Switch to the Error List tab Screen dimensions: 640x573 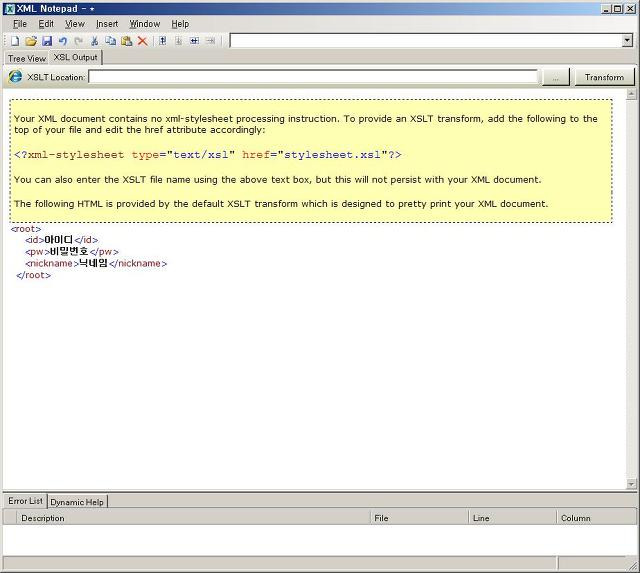tap(25, 501)
